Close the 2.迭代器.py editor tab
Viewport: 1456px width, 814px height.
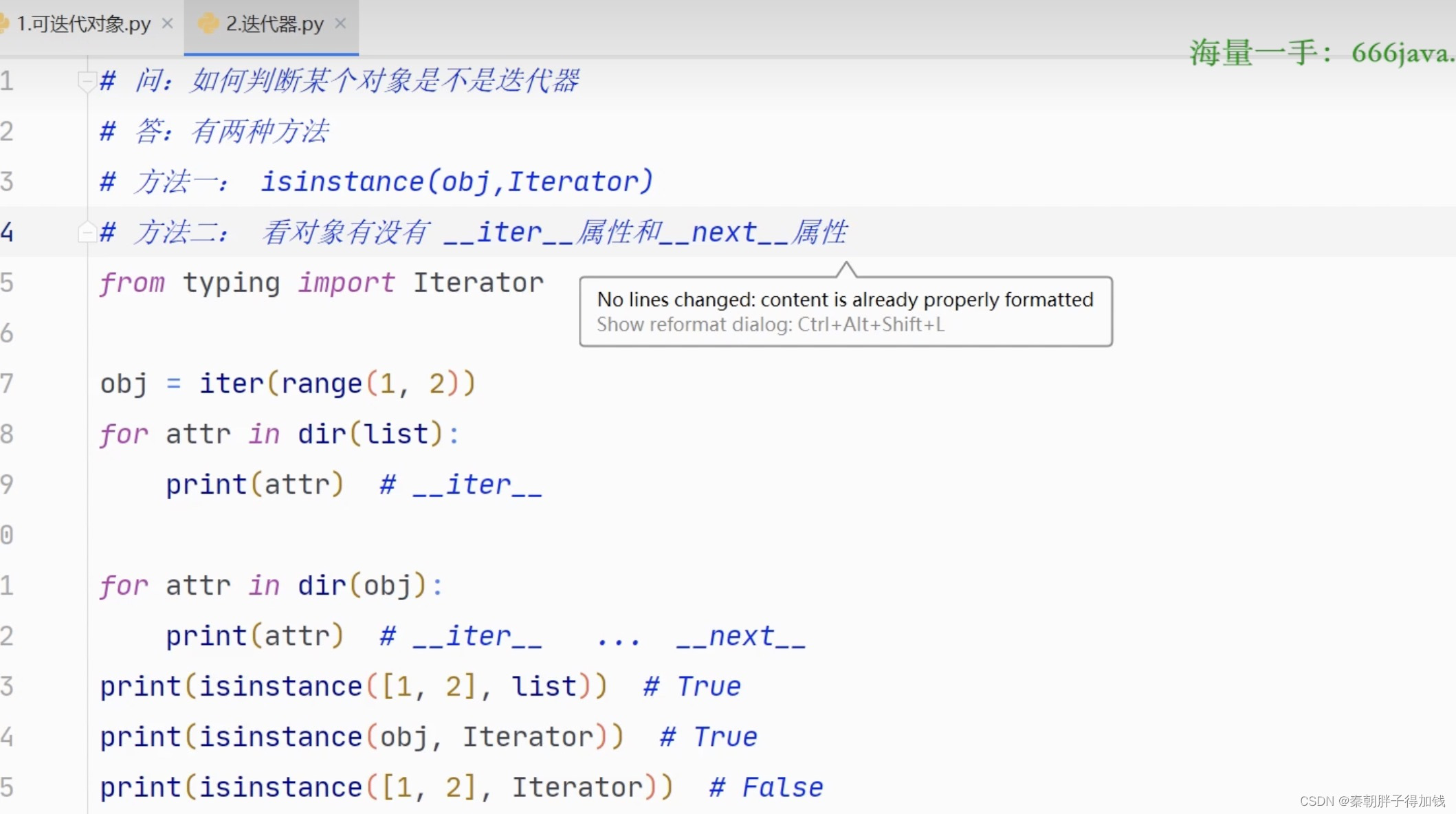point(340,23)
